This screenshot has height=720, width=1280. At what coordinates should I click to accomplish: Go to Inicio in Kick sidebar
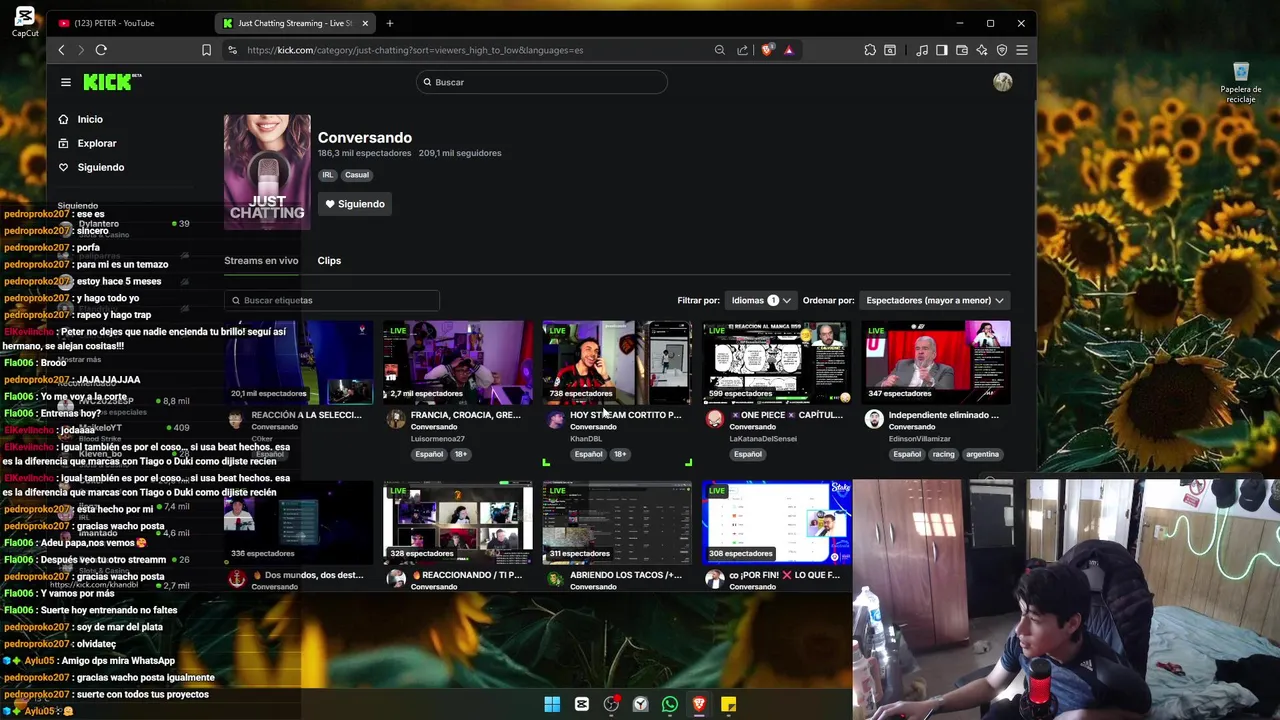90,119
